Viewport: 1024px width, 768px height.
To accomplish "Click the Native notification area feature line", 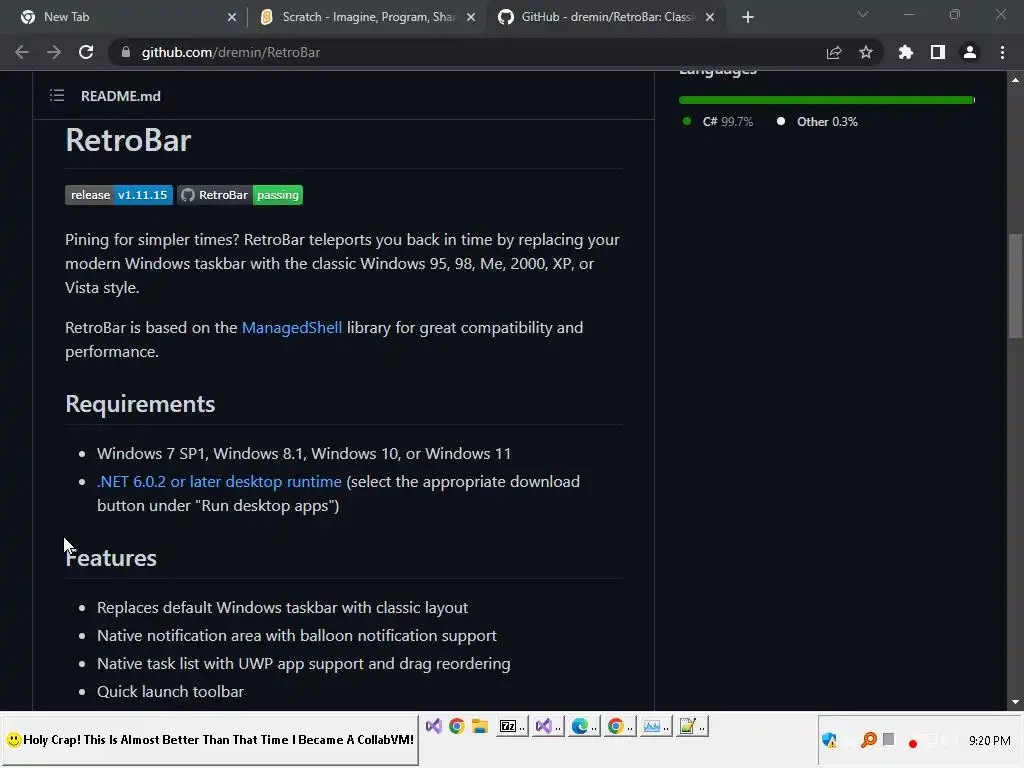I will click(x=296, y=635).
